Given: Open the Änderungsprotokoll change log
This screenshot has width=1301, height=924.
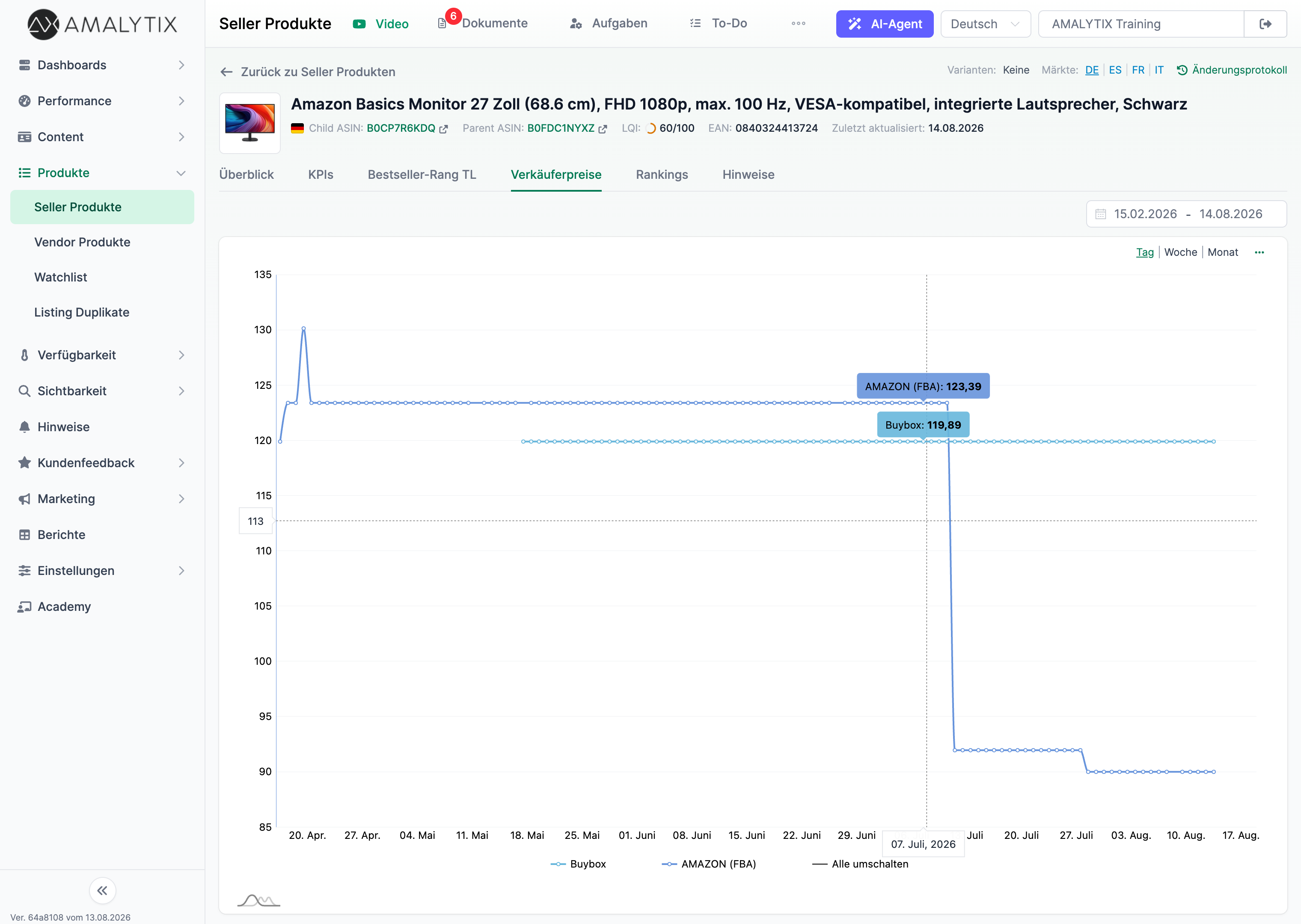Looking at the screenshot, I should (1232, 70).
